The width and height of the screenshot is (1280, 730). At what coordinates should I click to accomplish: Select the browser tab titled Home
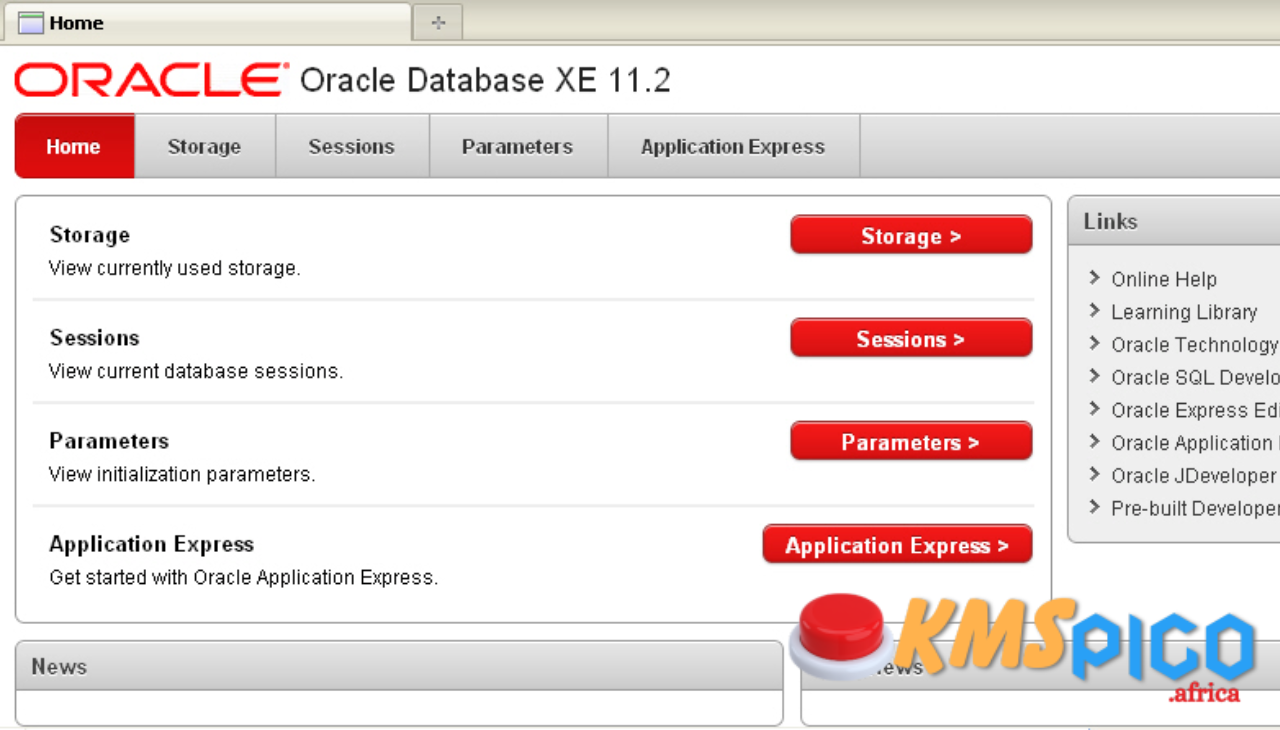tap(206, 22)
